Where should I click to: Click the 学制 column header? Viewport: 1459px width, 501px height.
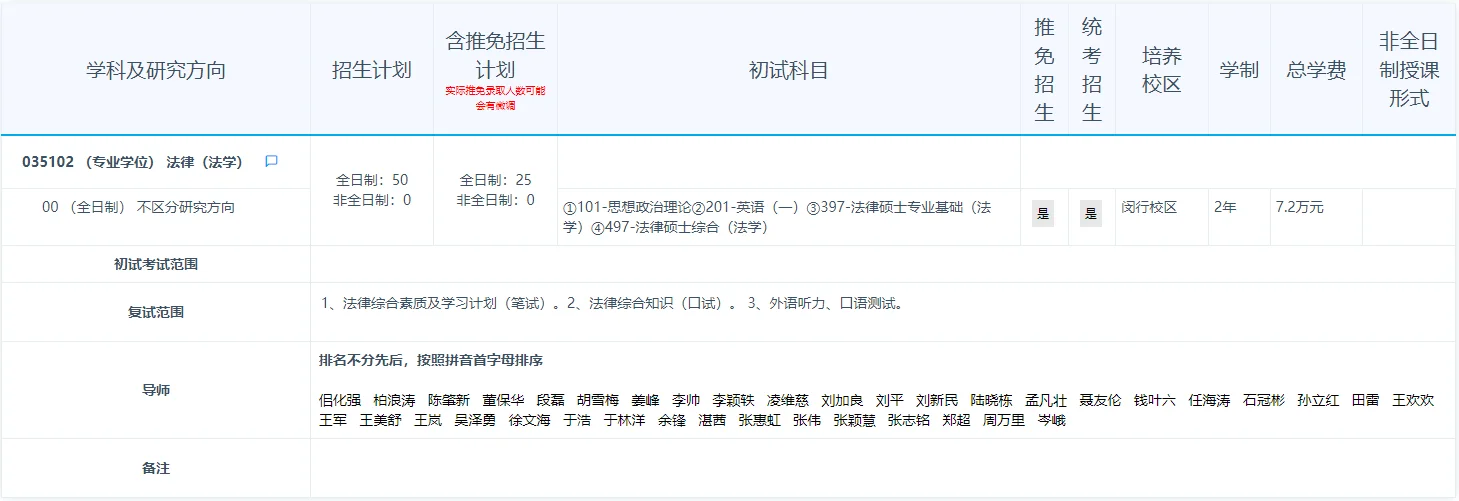[x=1239, y=71]
